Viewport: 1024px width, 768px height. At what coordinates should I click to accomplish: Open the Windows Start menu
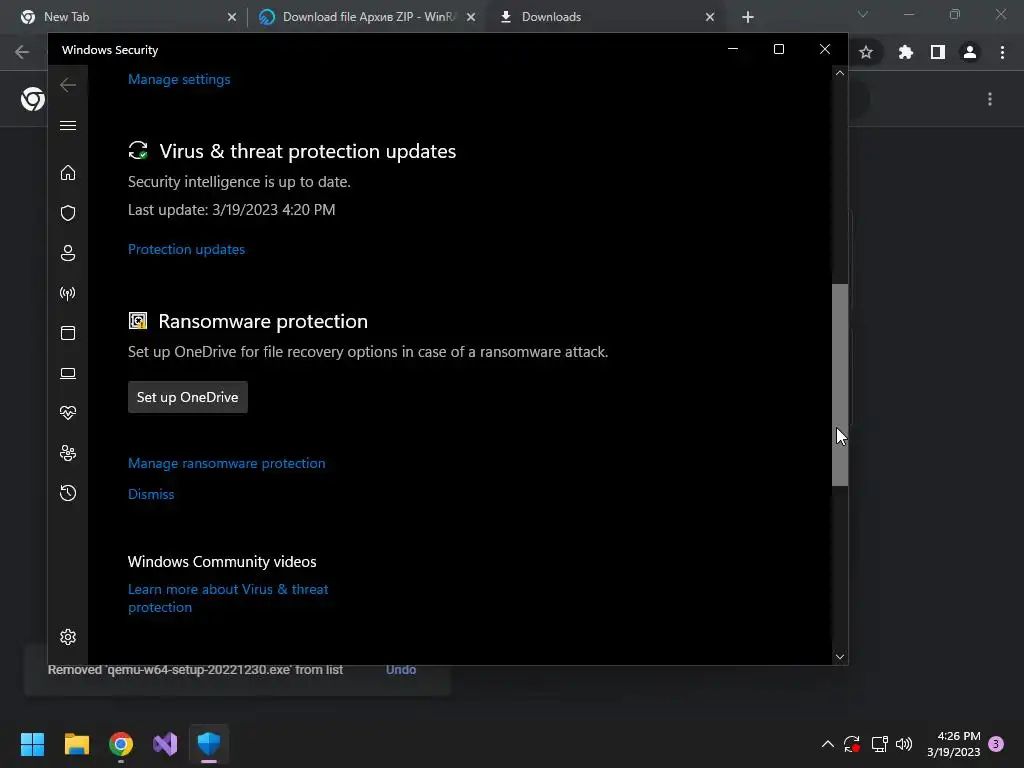point(32,744)
